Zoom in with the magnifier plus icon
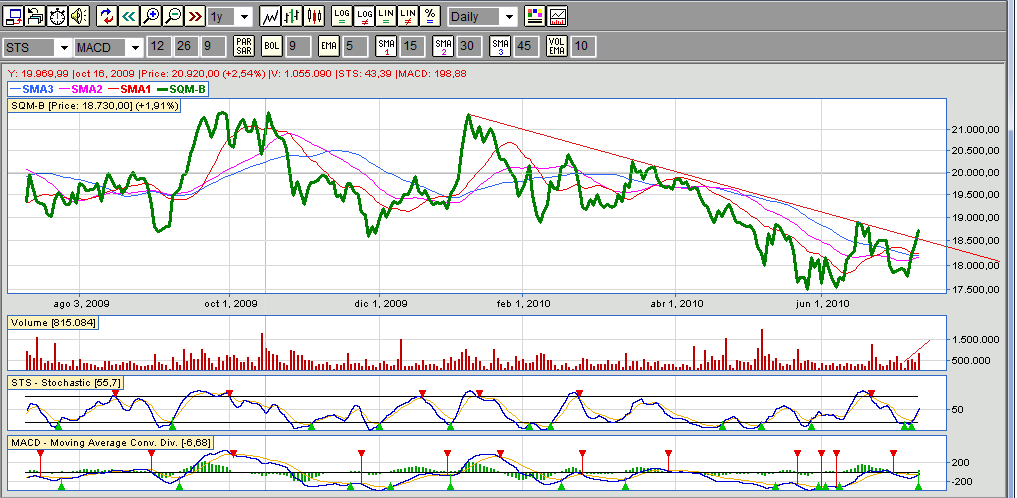This screenshot has width=1017, height=498. pos(151,16)
